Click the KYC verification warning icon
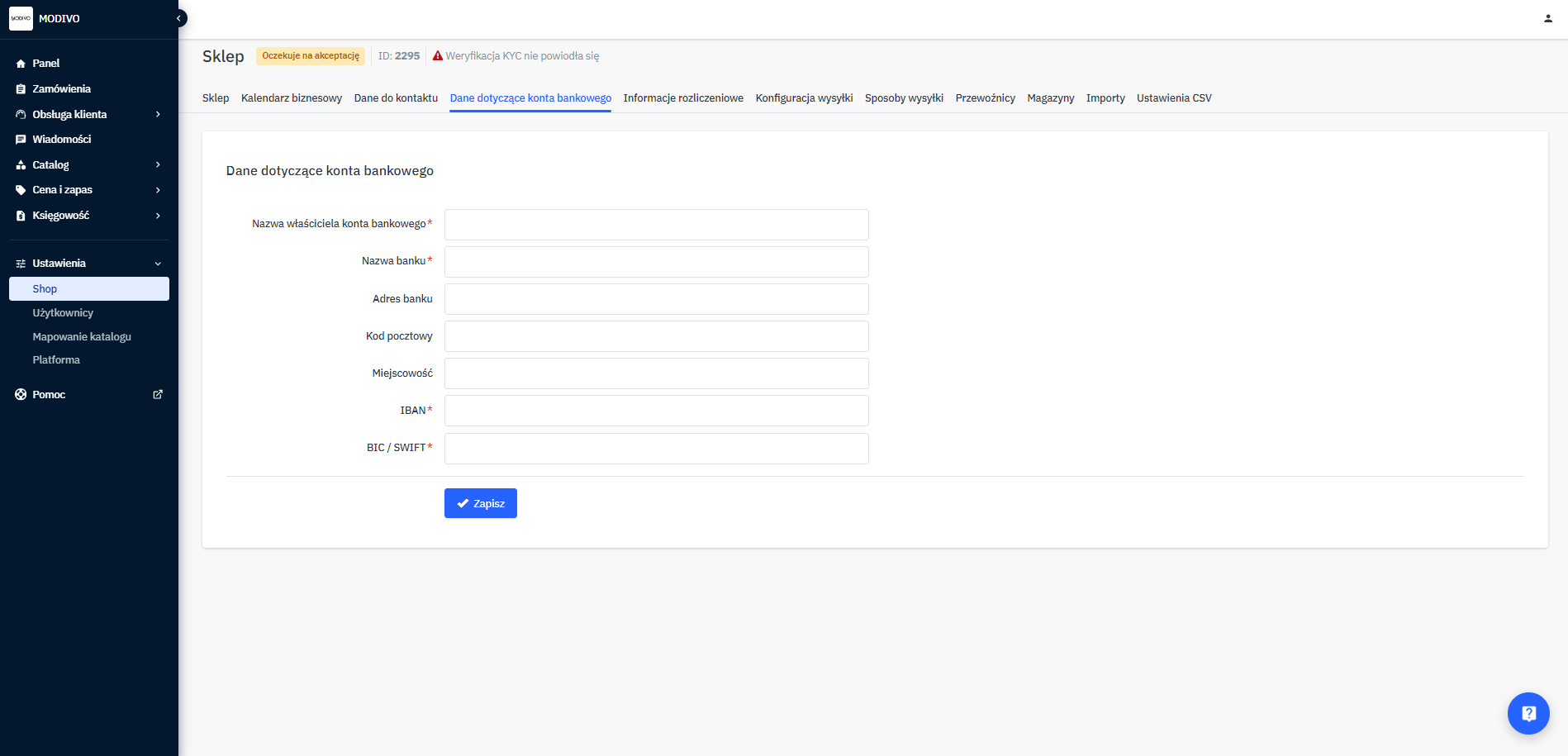 click(x=438, y=56)
